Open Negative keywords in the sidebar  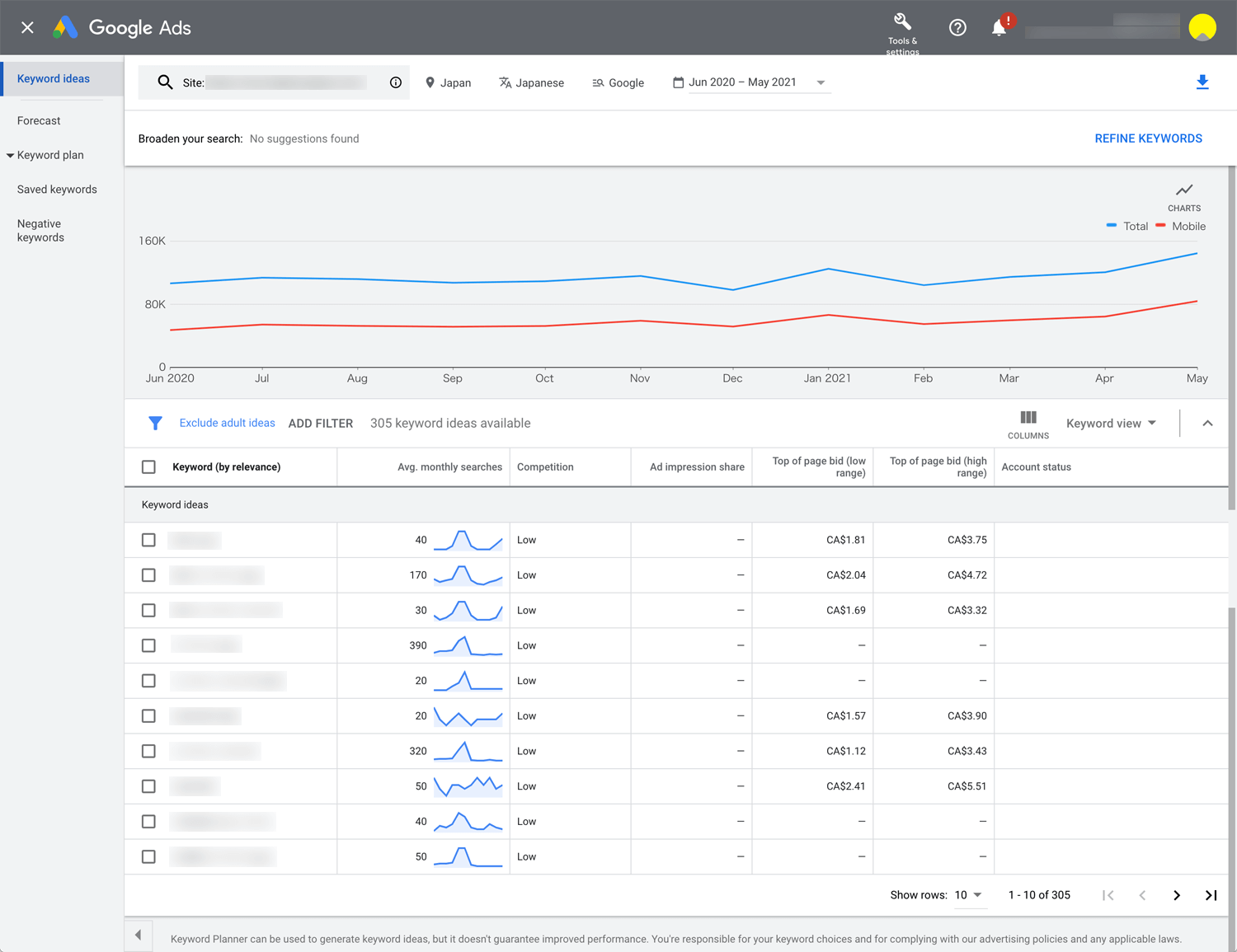[40, 231]
